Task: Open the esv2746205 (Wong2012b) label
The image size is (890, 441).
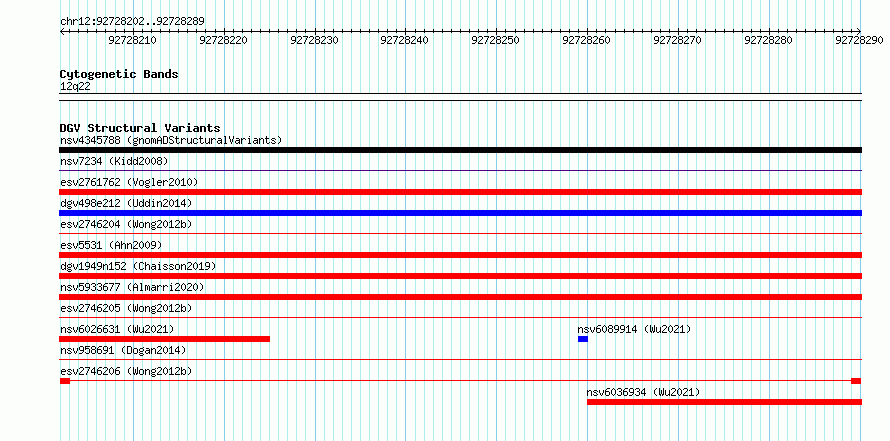Action: point(126,308)
